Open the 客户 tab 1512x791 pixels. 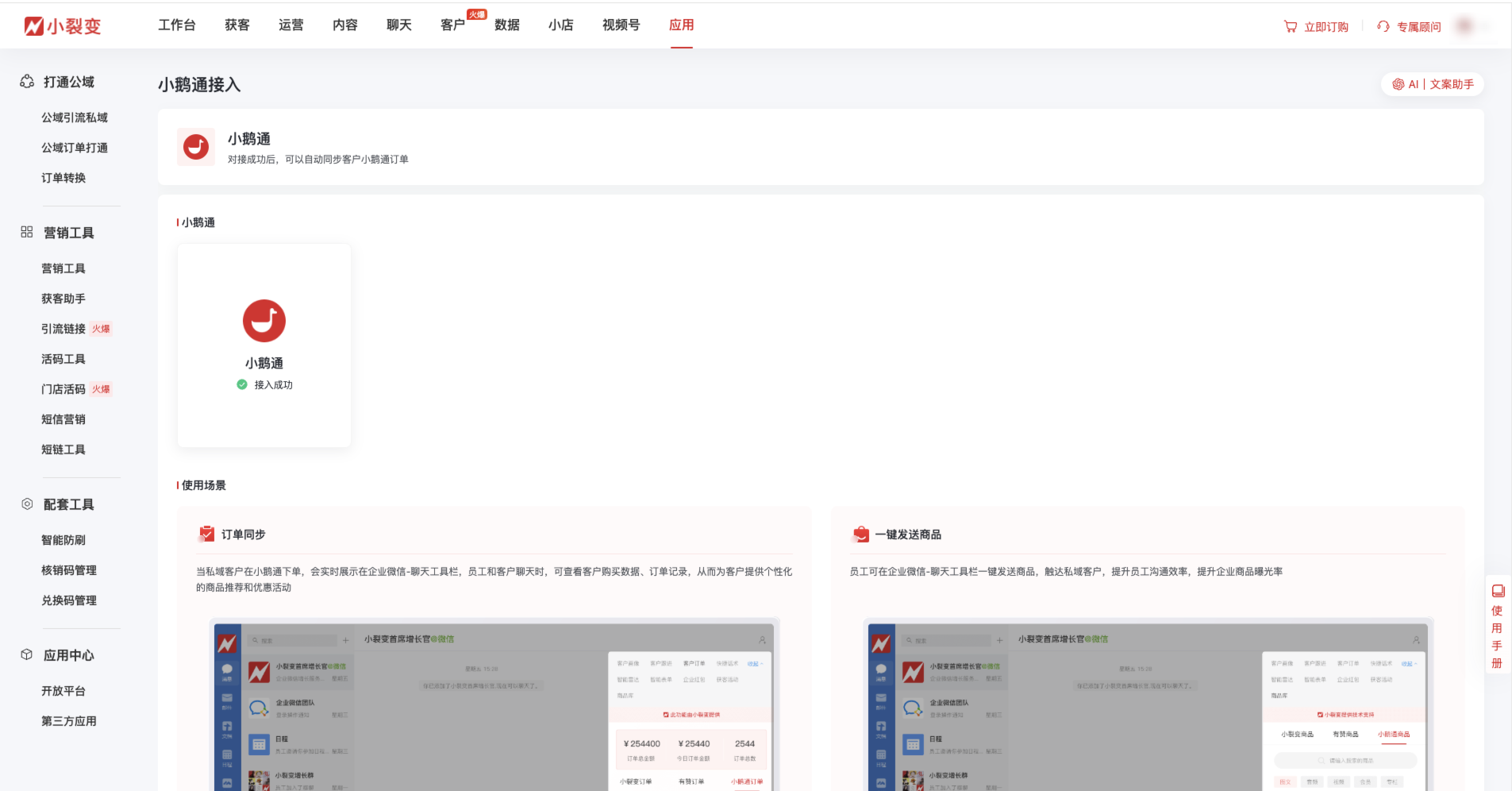tap(453, 25)
